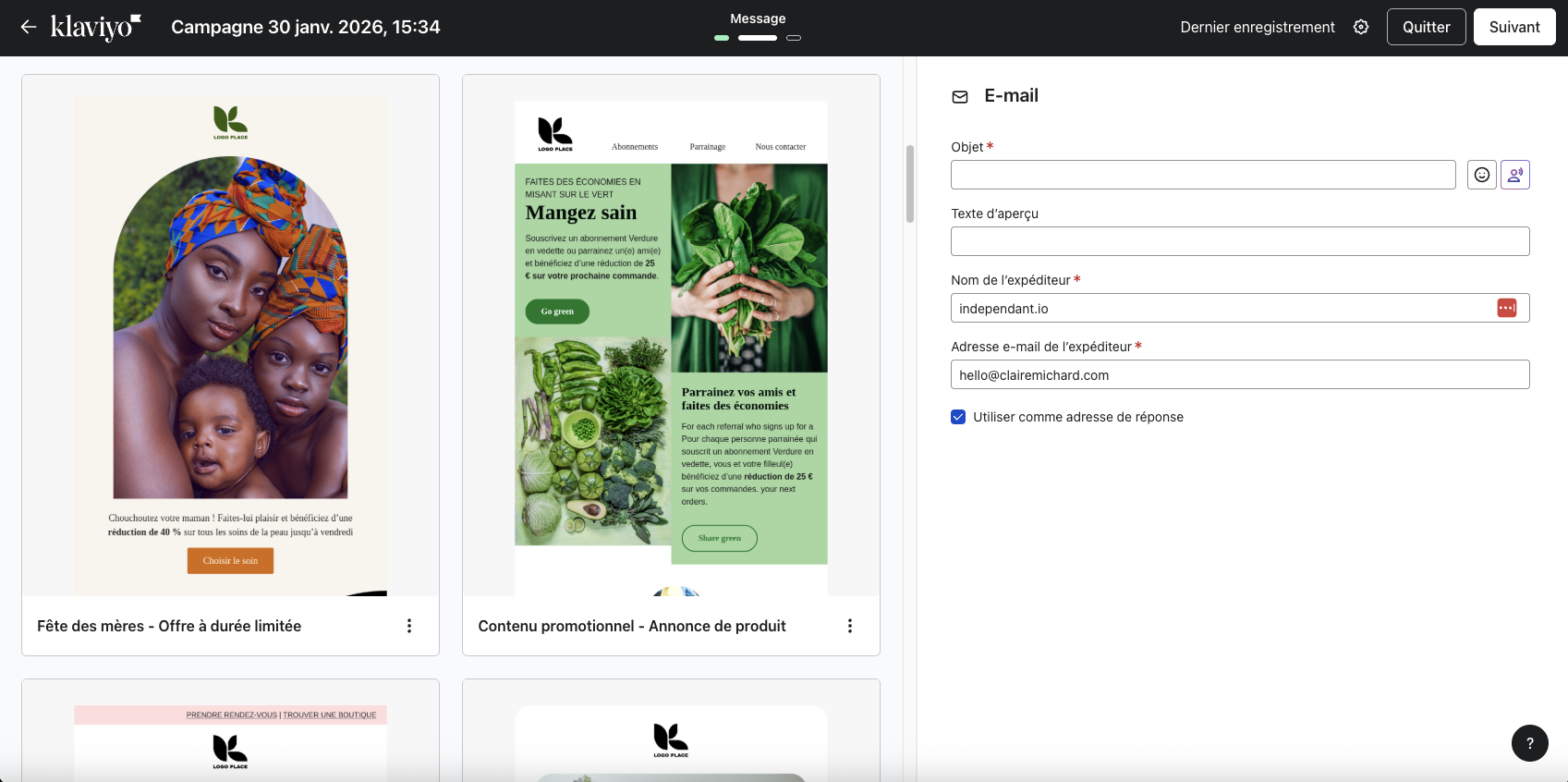The width and height of the screenshot is (1568, 782).
Task: Open options menu for Fête des mères template
Action: tap(409, 626)
